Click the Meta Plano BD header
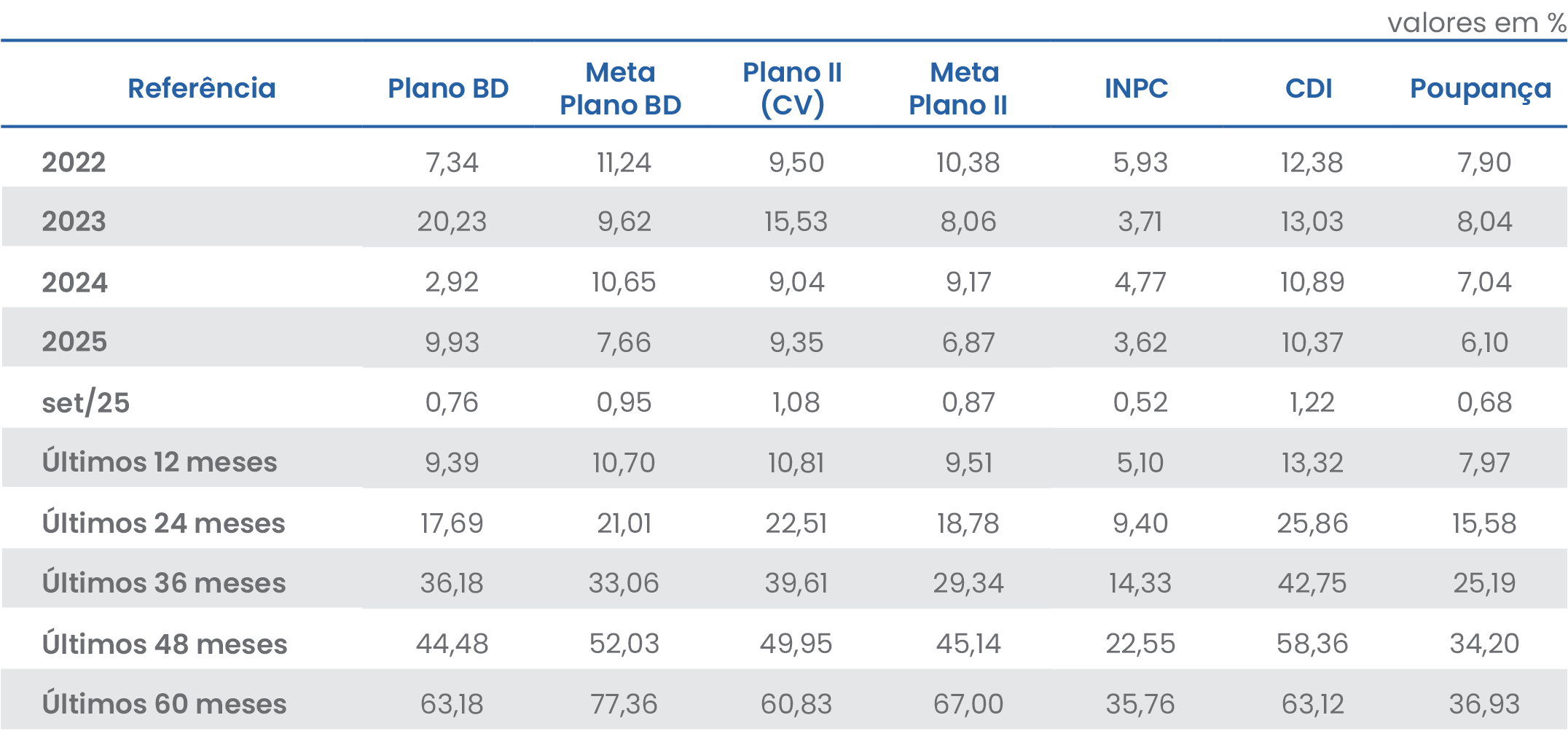The width and height of the screenshot is (1568, 742). click(x=620, y=88)
